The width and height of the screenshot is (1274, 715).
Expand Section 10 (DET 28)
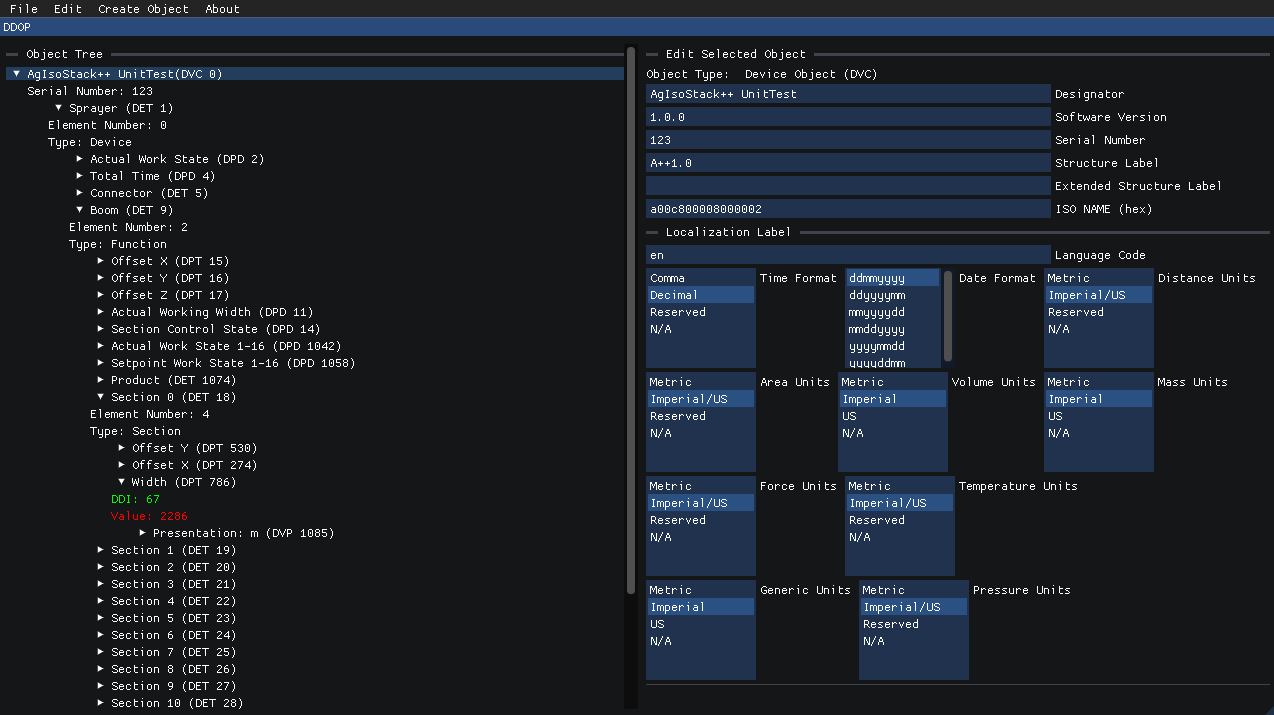[101, 703]
